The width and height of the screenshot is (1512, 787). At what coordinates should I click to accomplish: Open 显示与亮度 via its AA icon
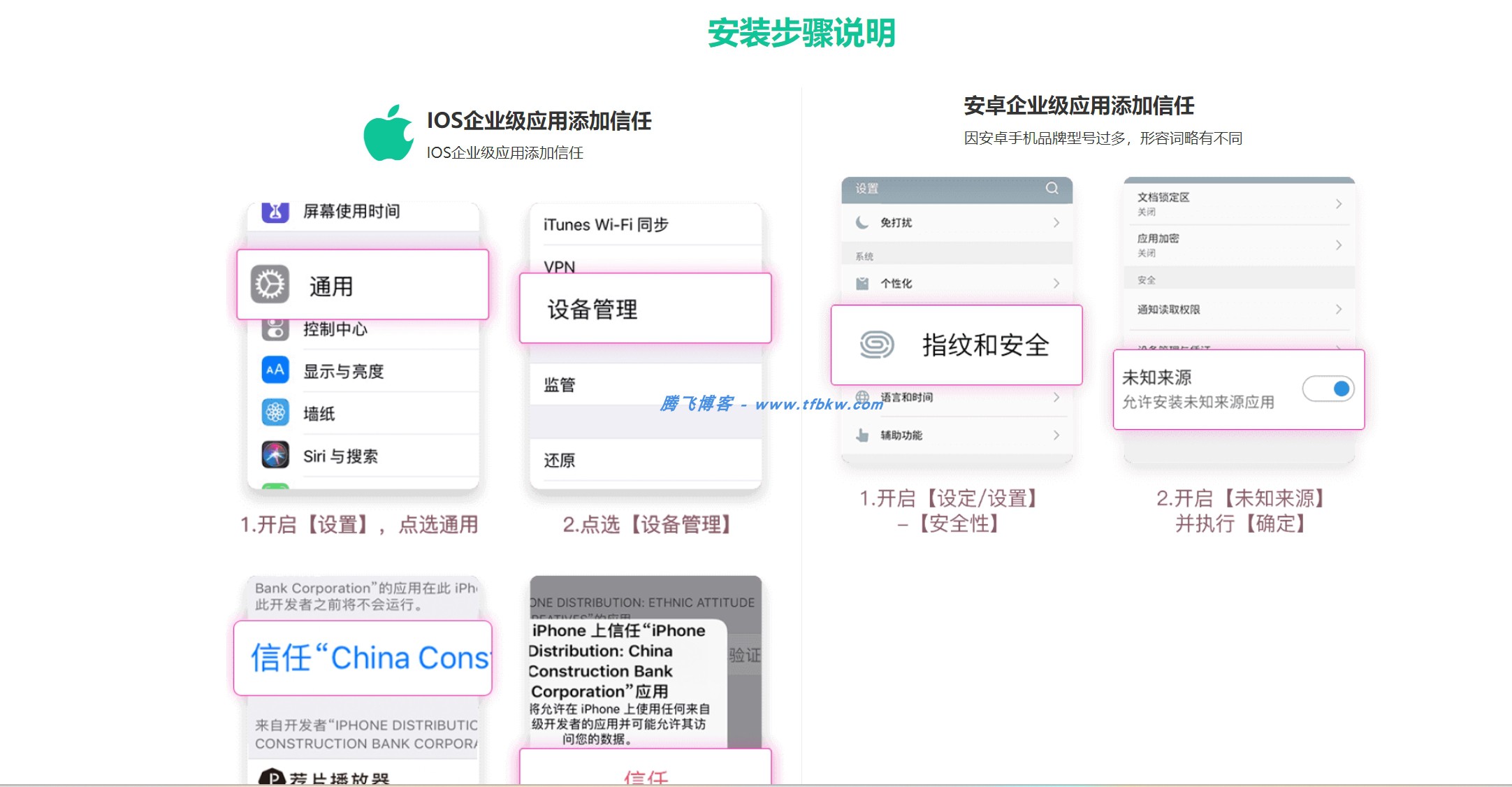pos(275,371)
